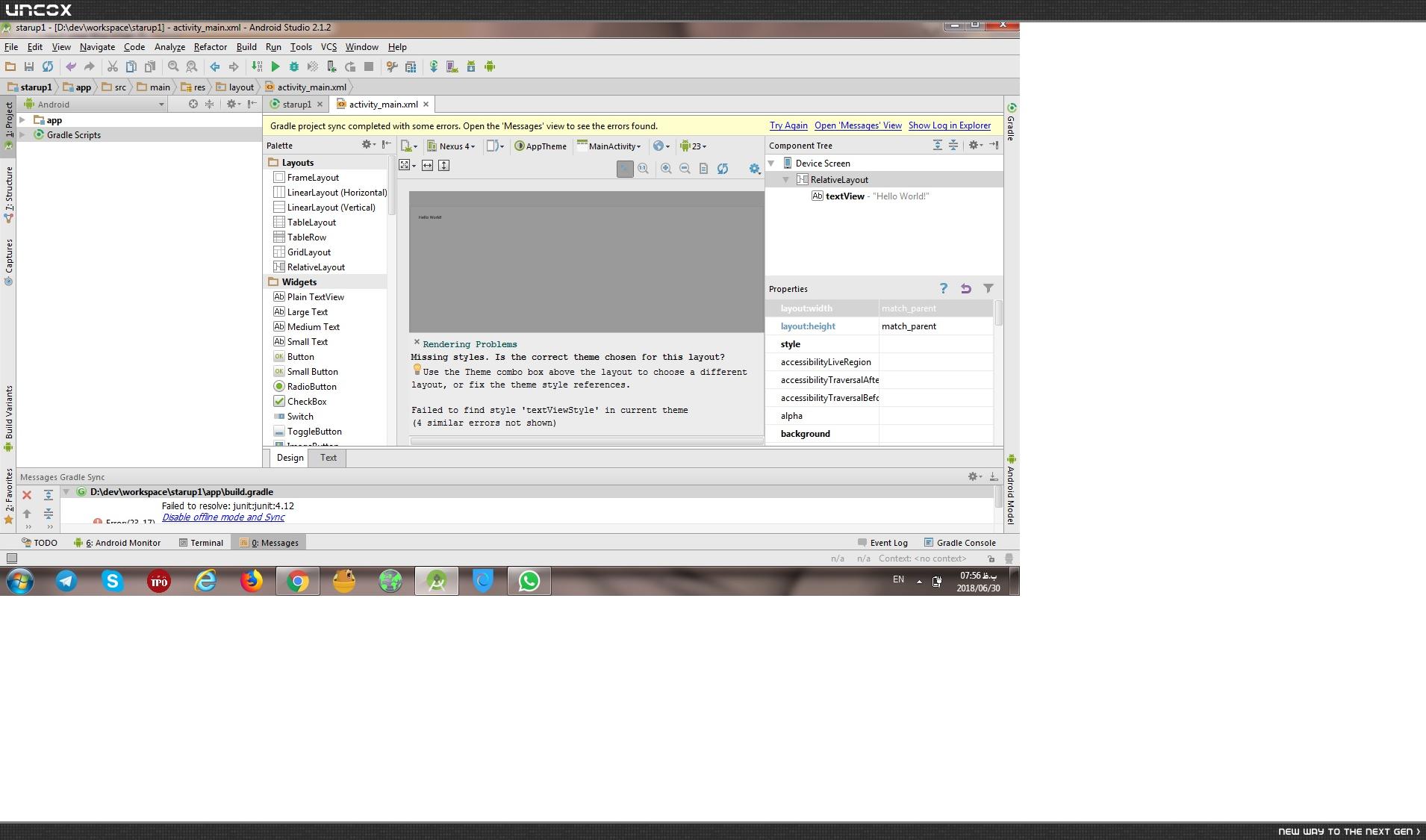Open the SDK Manager icon
Screen dimensions: 1426x840
471,66
